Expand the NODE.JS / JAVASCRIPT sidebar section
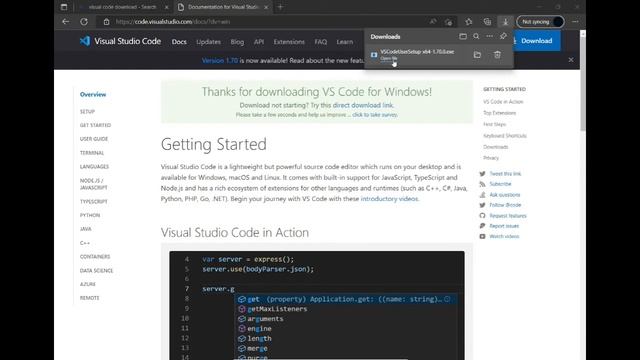The height and width of the screenshot is (360, 640). pos(93,184)
